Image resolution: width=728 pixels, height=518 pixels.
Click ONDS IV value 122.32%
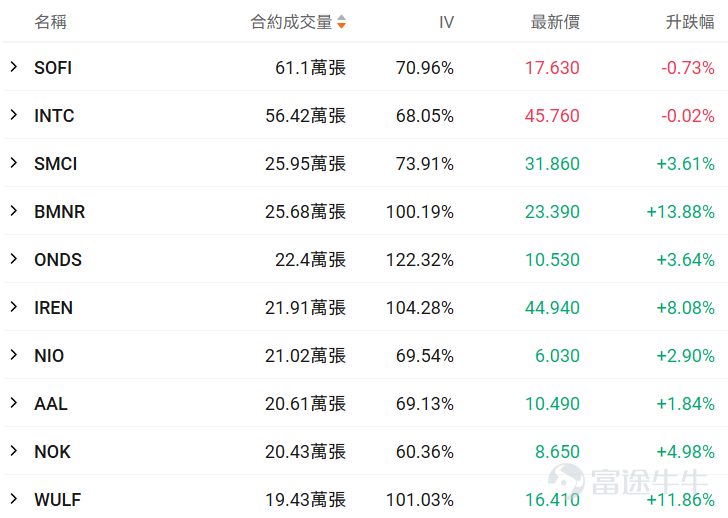(x=420, y=260)
